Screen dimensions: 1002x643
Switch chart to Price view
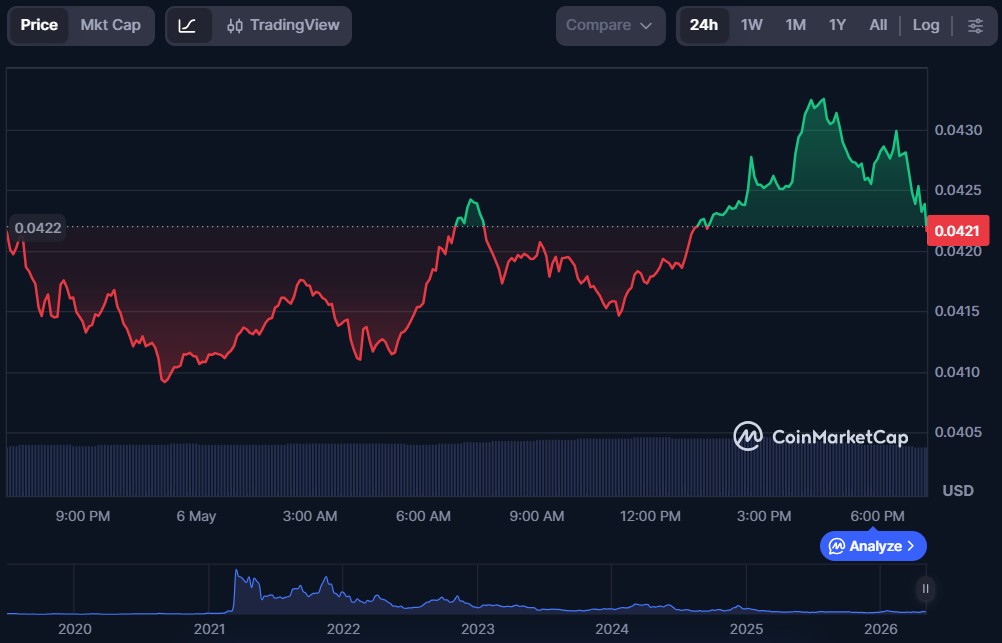pos(39,26)
